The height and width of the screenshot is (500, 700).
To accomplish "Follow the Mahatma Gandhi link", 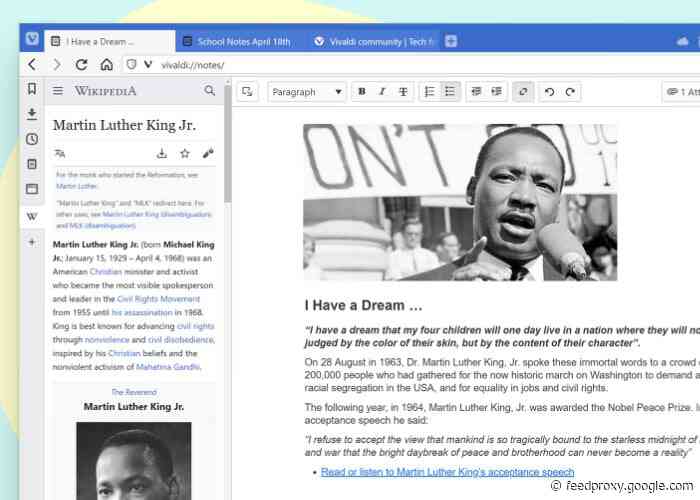I will click(x=168, y=367).
